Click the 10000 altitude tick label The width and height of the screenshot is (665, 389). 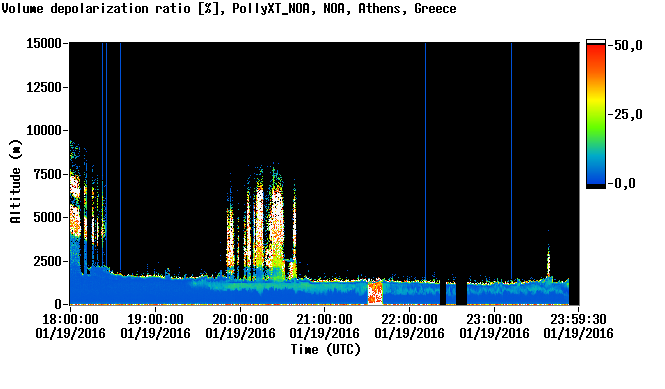44,130
